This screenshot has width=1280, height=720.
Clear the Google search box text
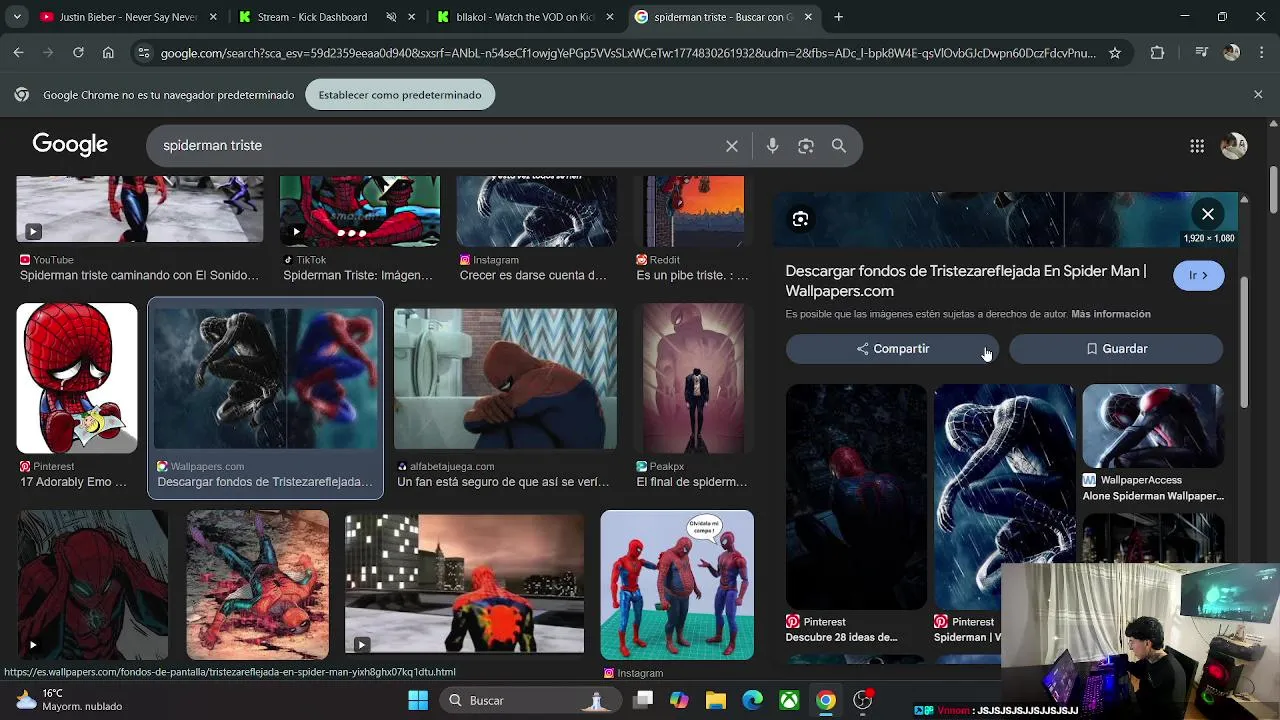pyautogui.click(x=732, y=146)
